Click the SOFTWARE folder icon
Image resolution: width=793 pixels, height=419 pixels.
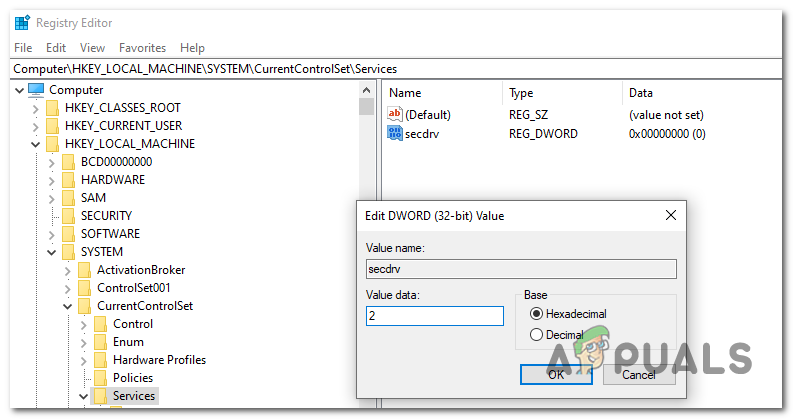(x=68, y=234)
